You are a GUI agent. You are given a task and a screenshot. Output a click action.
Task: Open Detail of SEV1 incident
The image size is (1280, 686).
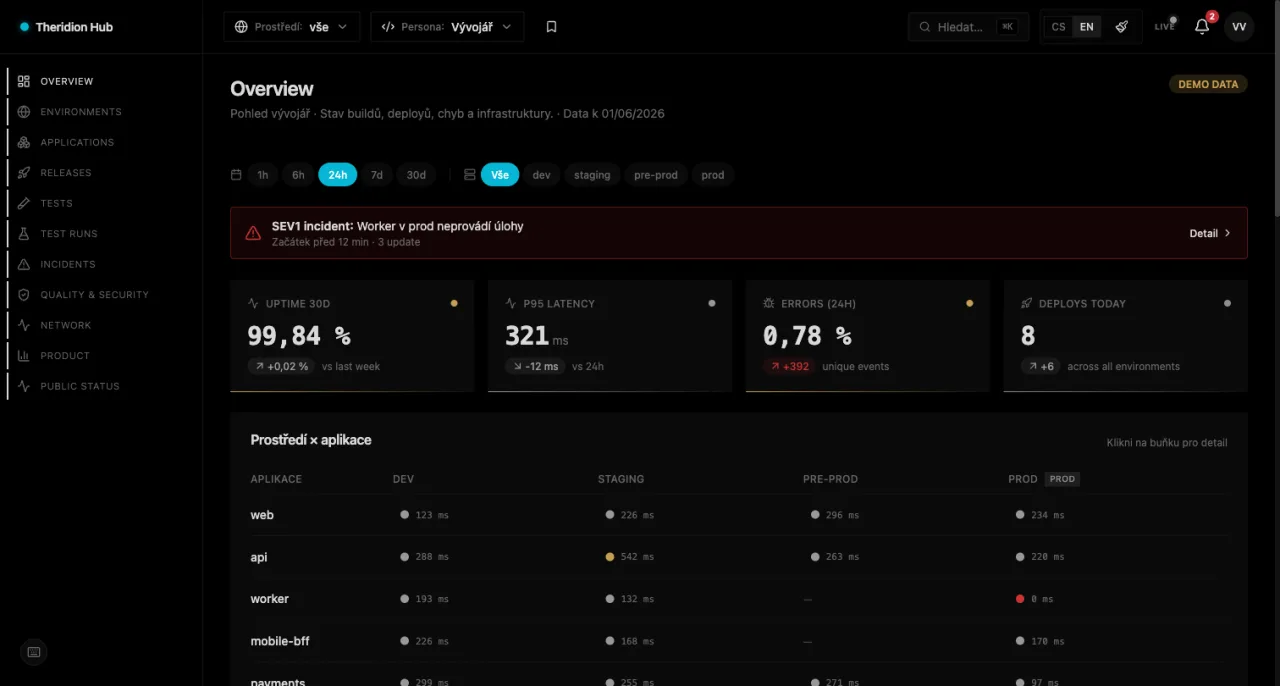[x=1210, y=233]
